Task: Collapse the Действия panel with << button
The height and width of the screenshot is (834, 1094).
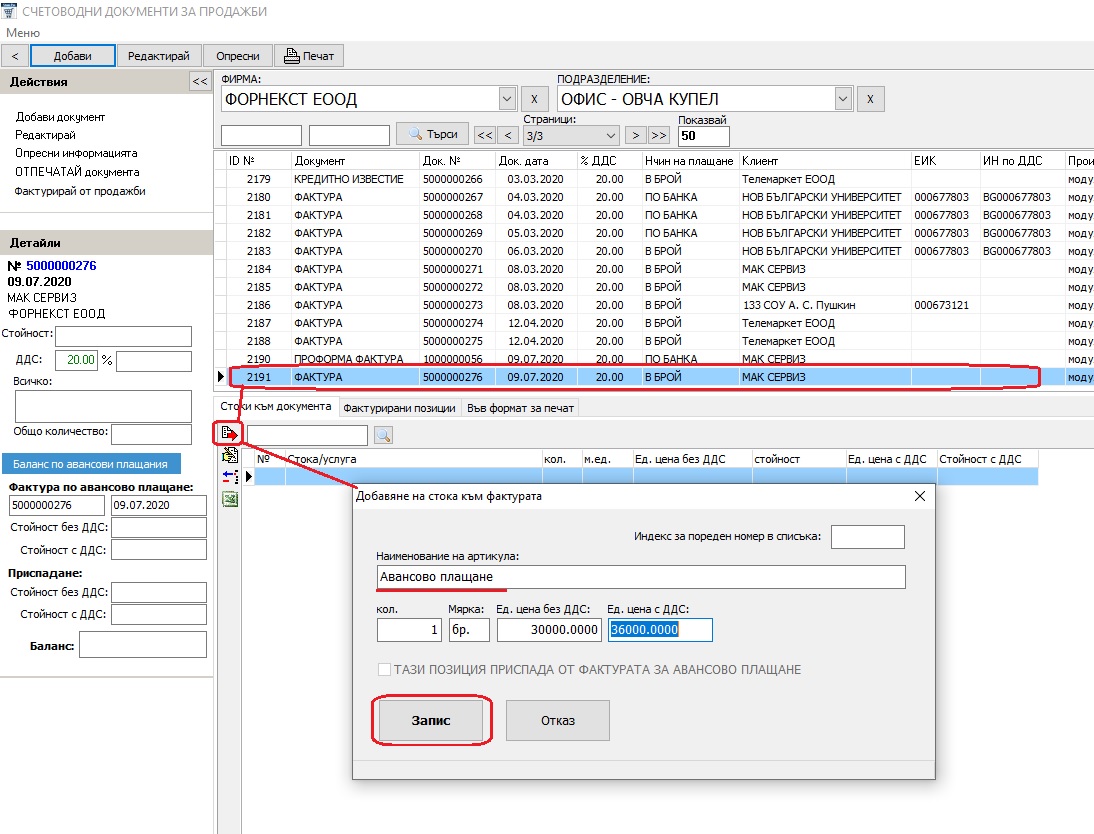Action: pos(200,82)
